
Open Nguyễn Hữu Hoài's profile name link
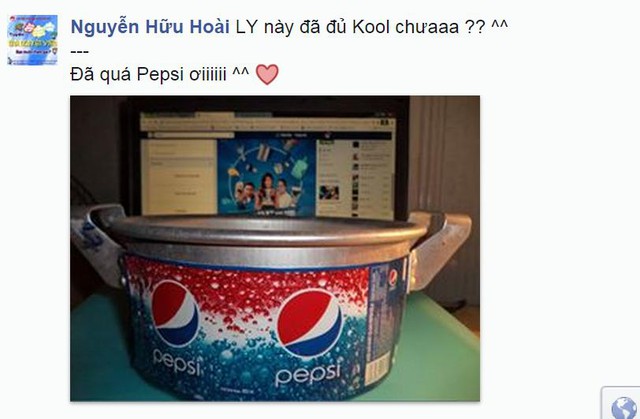pos(150,27)
